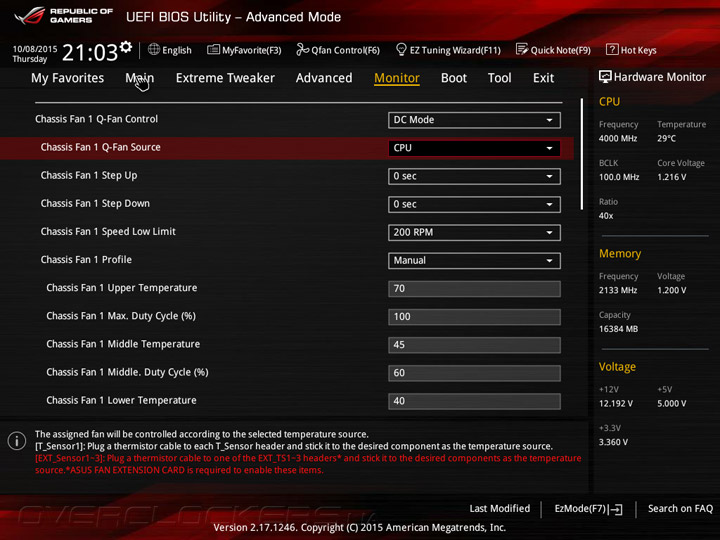The height and width of the screenshot is (540, 720).
Task: Click the 5.000 V reading
Action: point(672,403)
